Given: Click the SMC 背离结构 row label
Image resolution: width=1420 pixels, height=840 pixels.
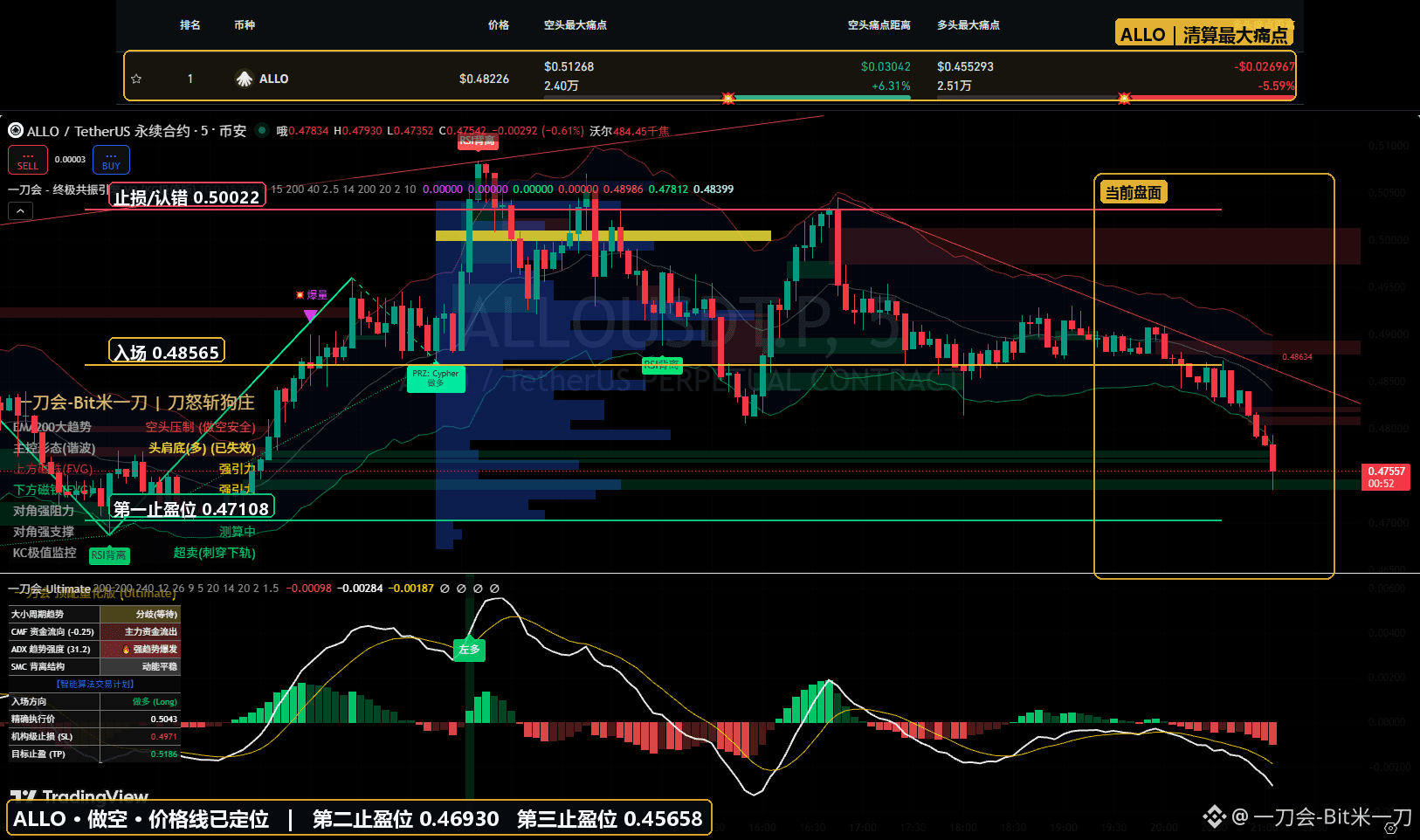Looking at the screenshot, I should (x=38, y=666).
